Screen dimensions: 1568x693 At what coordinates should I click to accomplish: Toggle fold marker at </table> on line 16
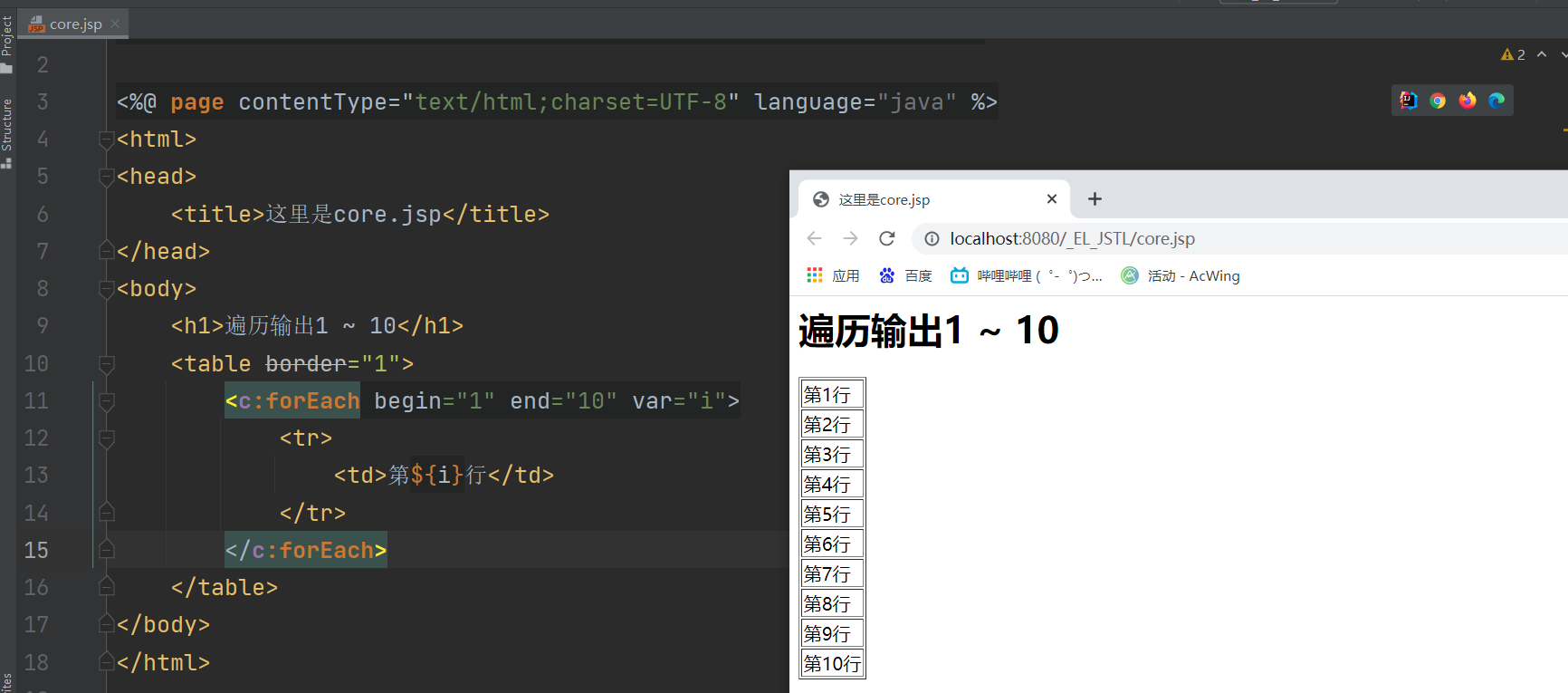point(106,587)
